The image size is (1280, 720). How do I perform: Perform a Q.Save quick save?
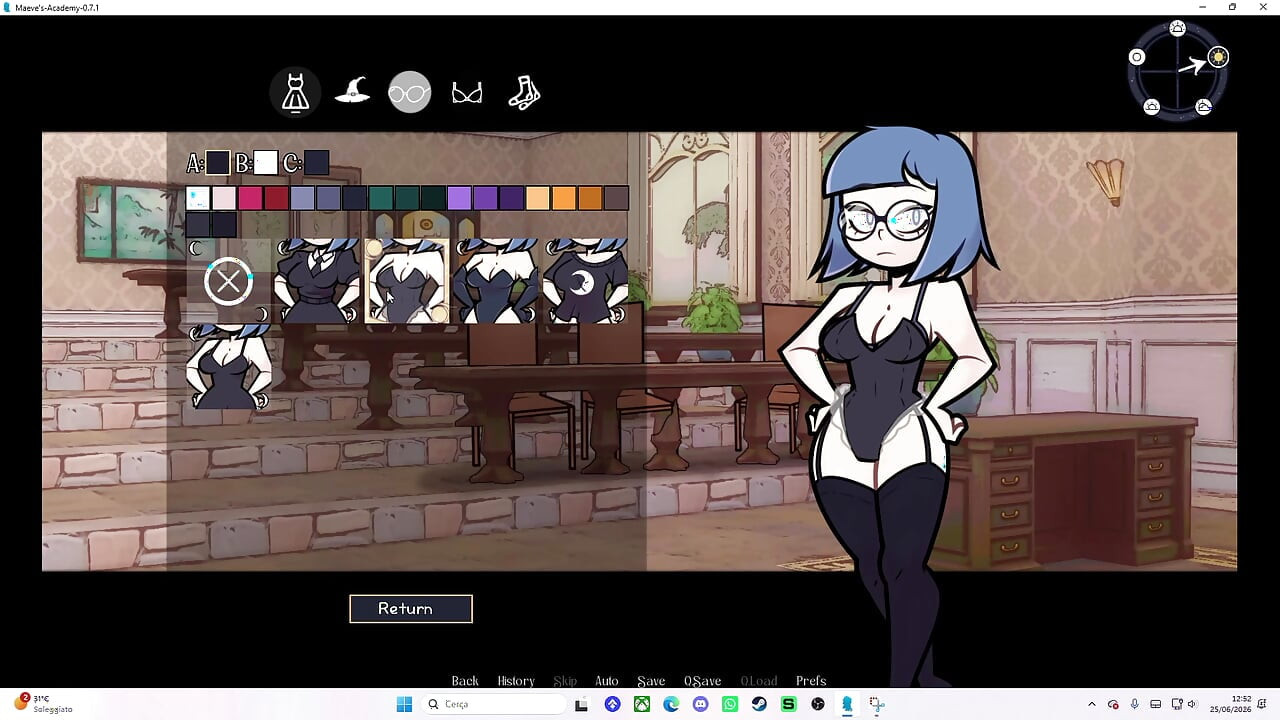coord(702,681)
